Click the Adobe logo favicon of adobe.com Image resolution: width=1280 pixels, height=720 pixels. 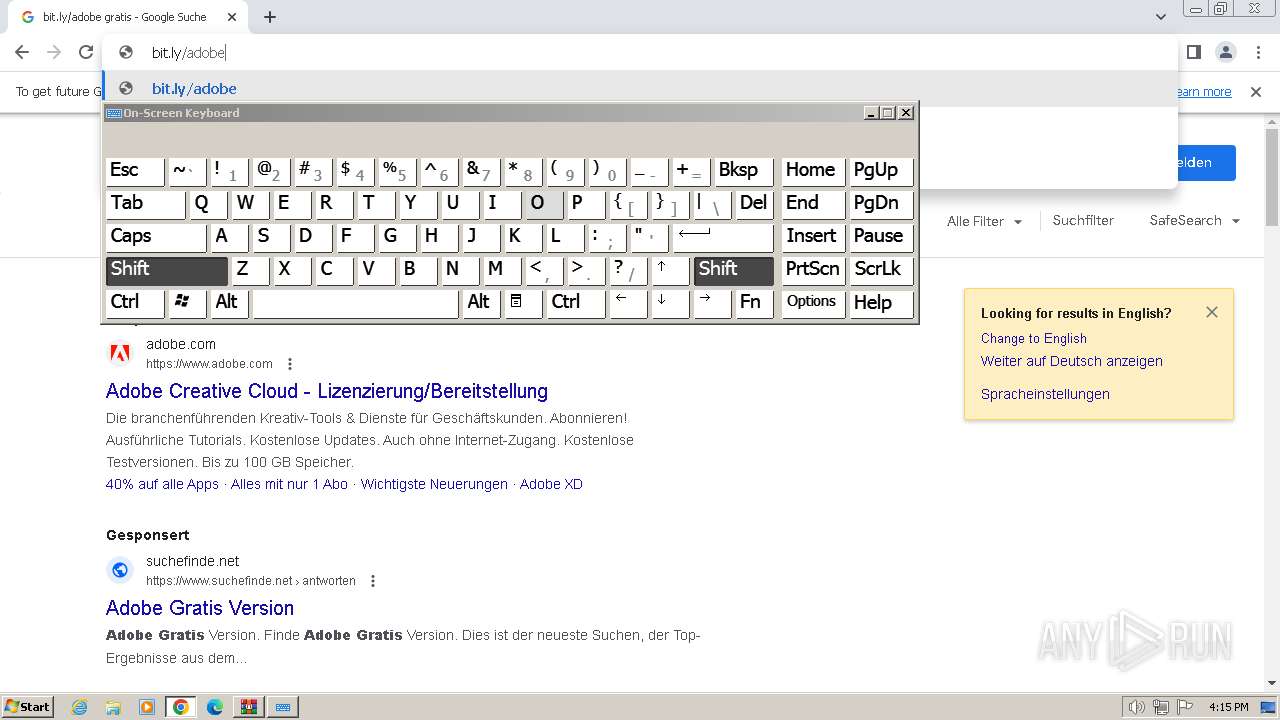120,353
